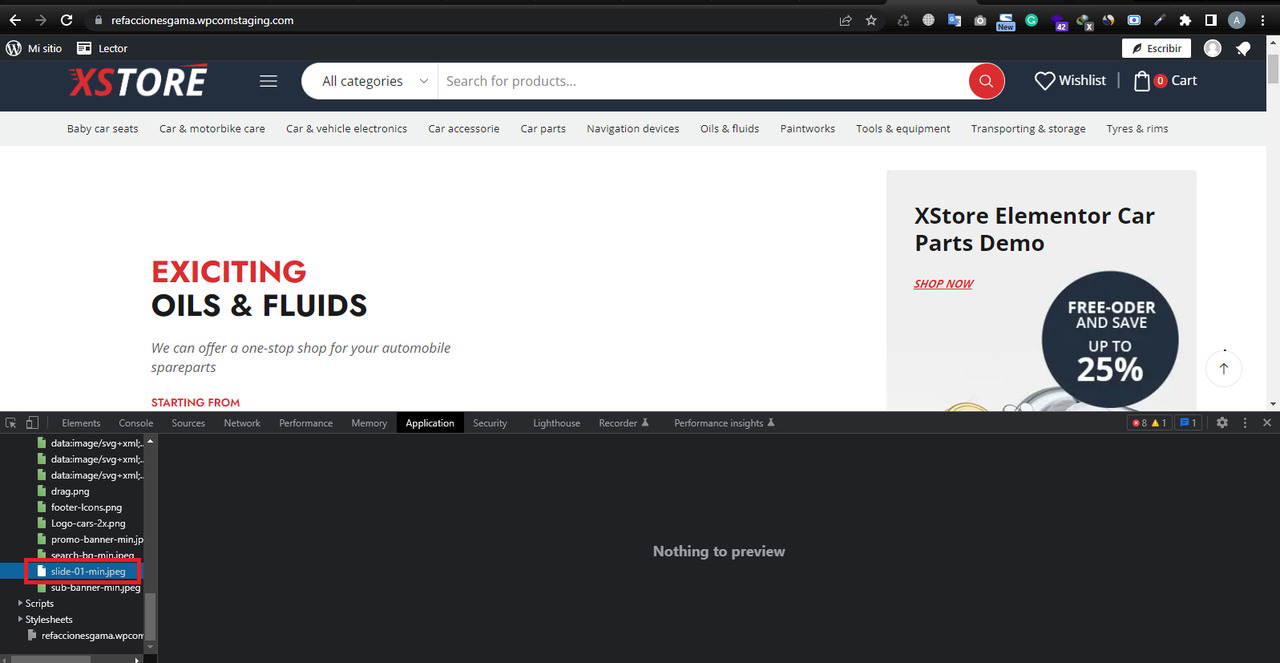Bookmark this page with the star icon
The width and height of the screenshot is (1280, 663).
click(871, 20)
